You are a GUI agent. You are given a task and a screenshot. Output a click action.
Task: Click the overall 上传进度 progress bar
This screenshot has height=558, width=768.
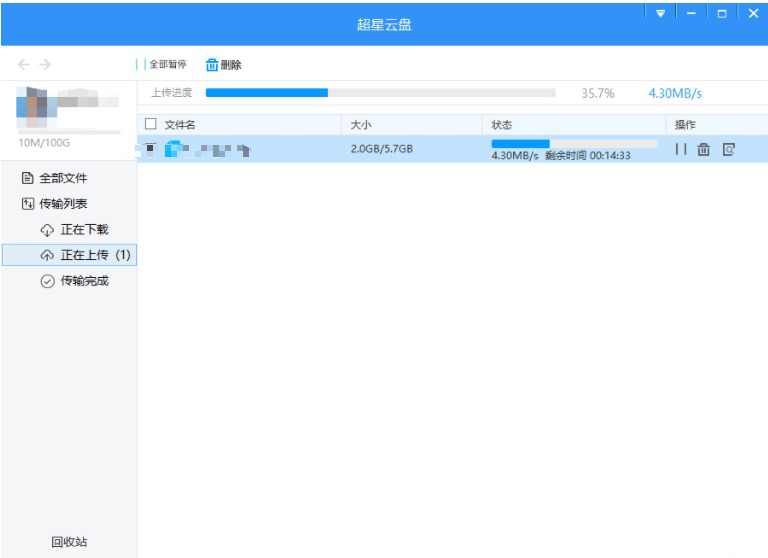pyautogui.click(x=381, y=93)
